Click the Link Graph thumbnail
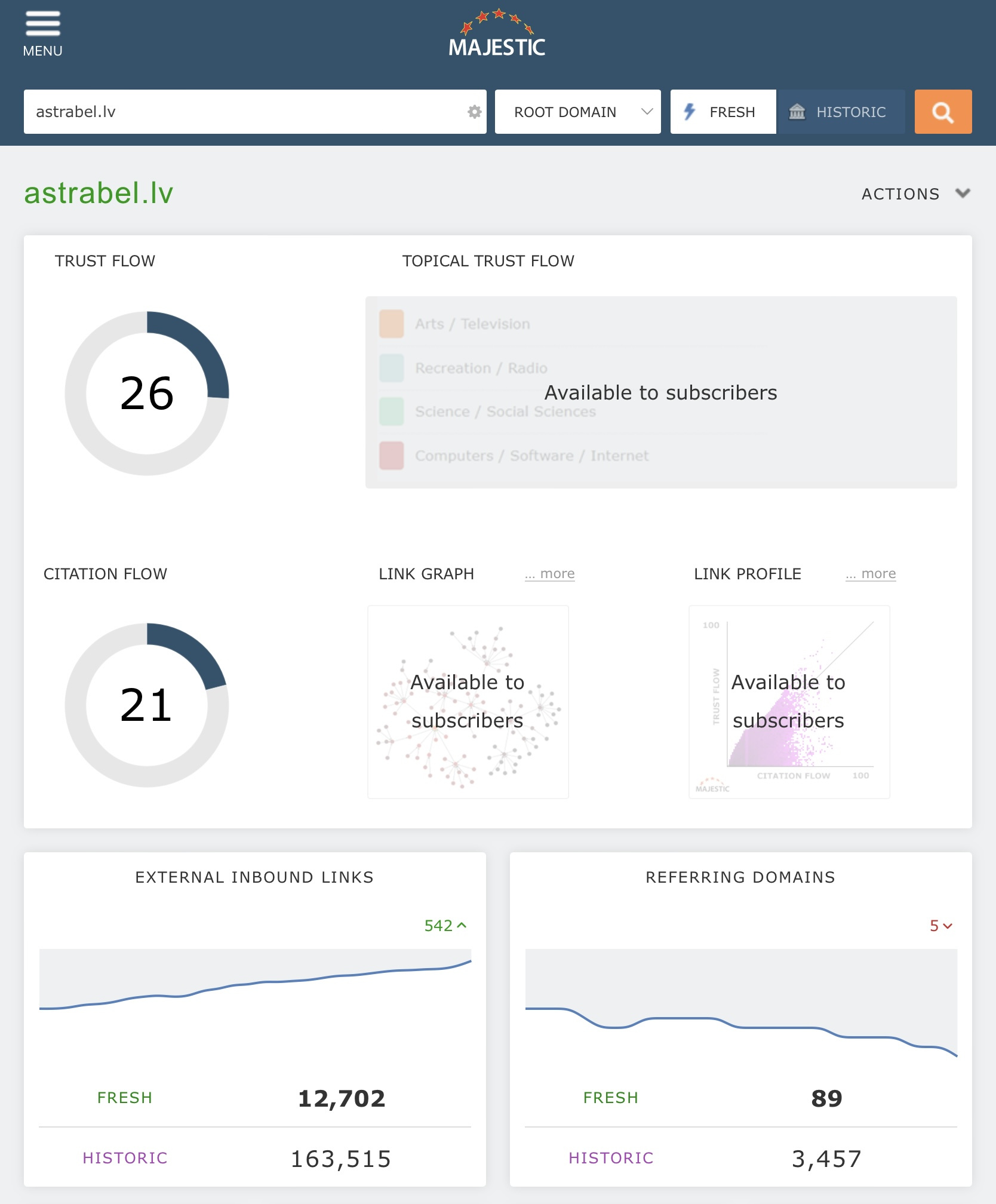Image resolution: width=996 pixels, height=1204 pixels. click(468, 702)
